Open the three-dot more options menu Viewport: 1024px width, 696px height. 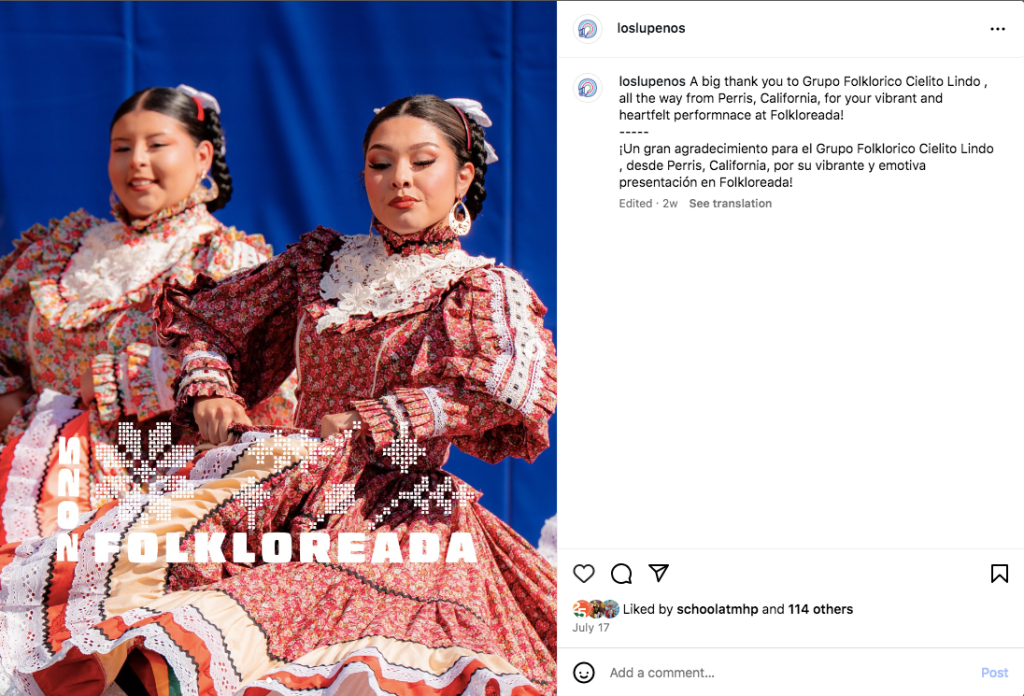pyautogui.click(x=997, y=29)
